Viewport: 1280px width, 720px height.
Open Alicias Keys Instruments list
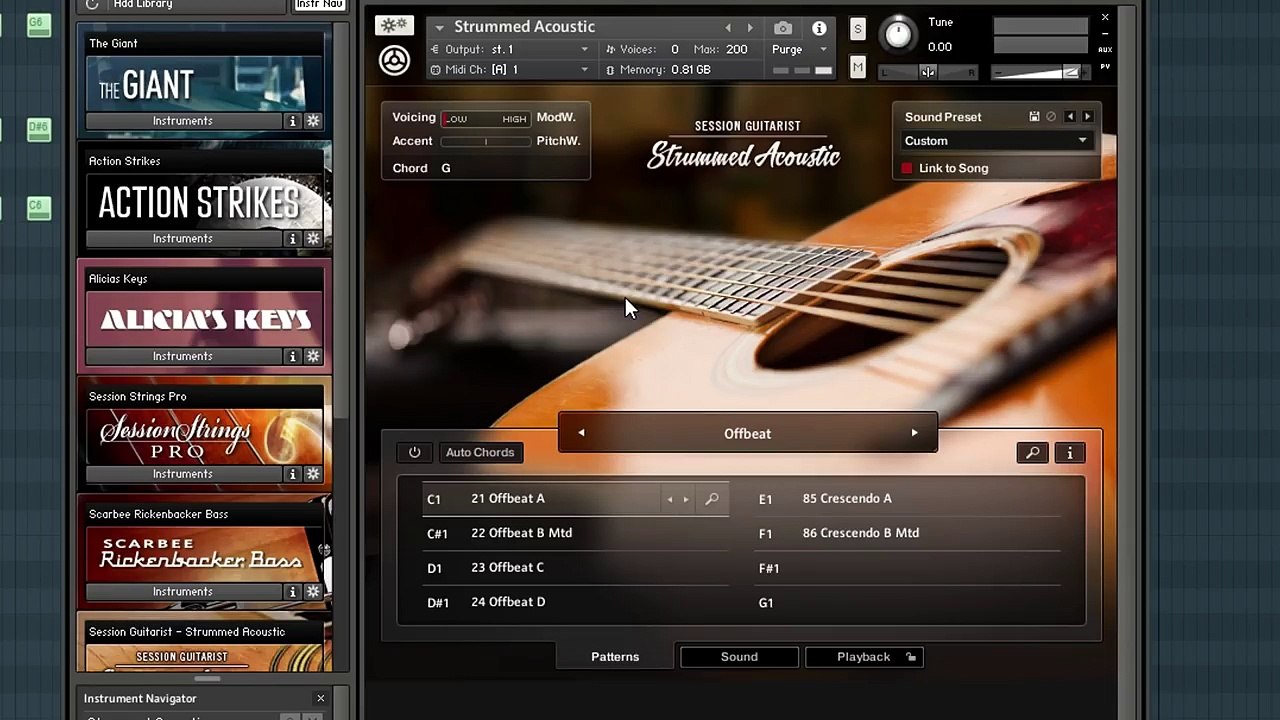[x=183, y=356]
